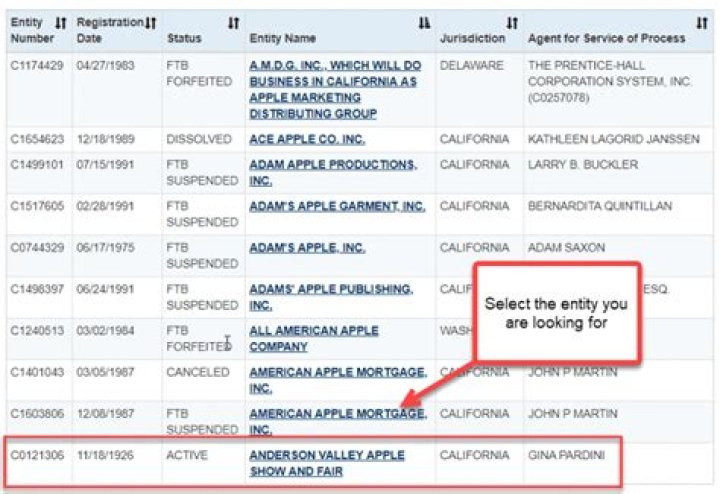The width and height of the screenshot is (720, 494).
Task: Sort by Agent for Service of Process arrows
Action: pos(701,22)
